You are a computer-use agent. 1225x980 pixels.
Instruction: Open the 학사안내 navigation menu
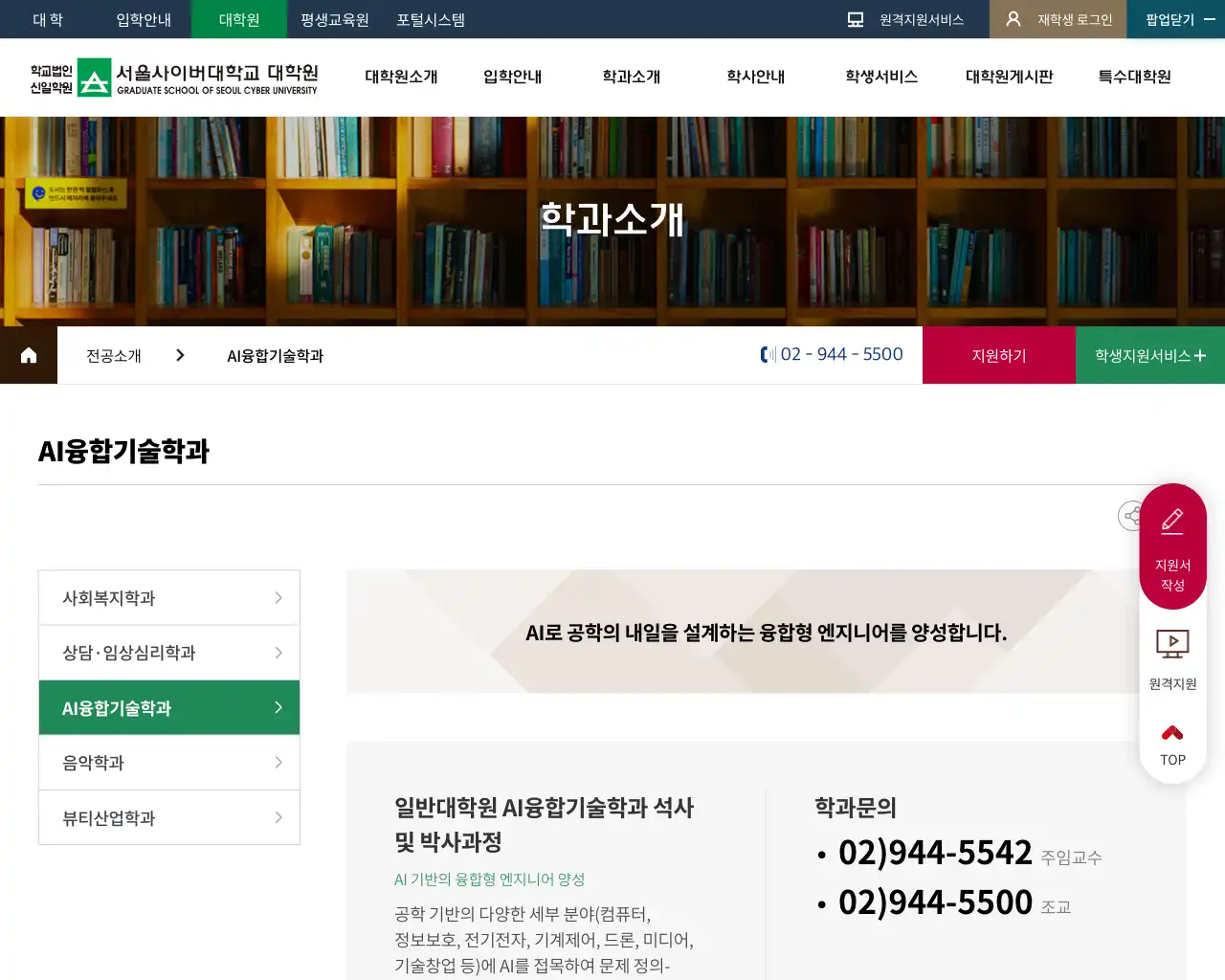[754, 78]
